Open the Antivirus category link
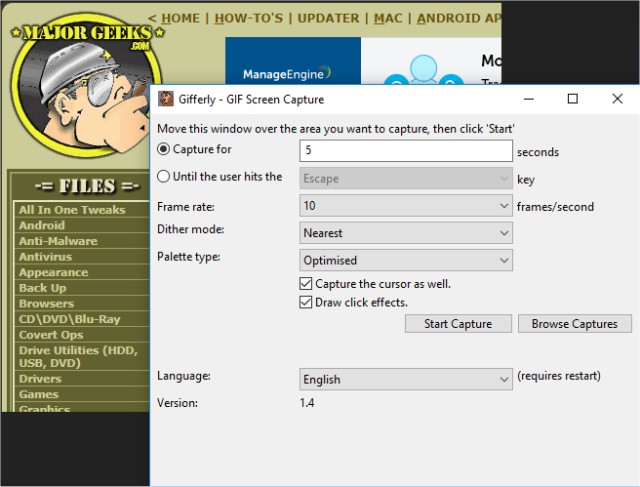The width and height of the screenshot is (640, 487). [x=45, y=257]
